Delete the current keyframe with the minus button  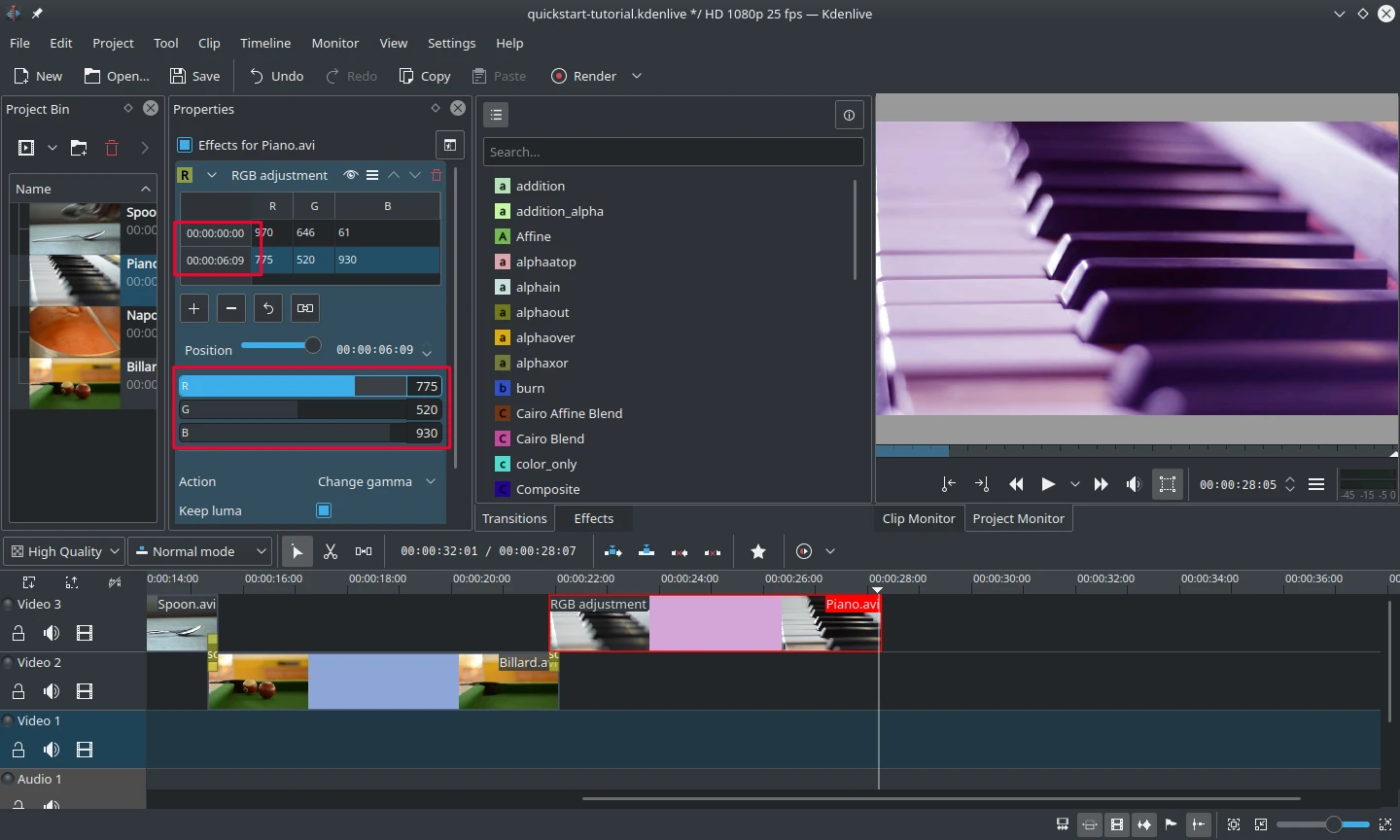tap(231, 308)
